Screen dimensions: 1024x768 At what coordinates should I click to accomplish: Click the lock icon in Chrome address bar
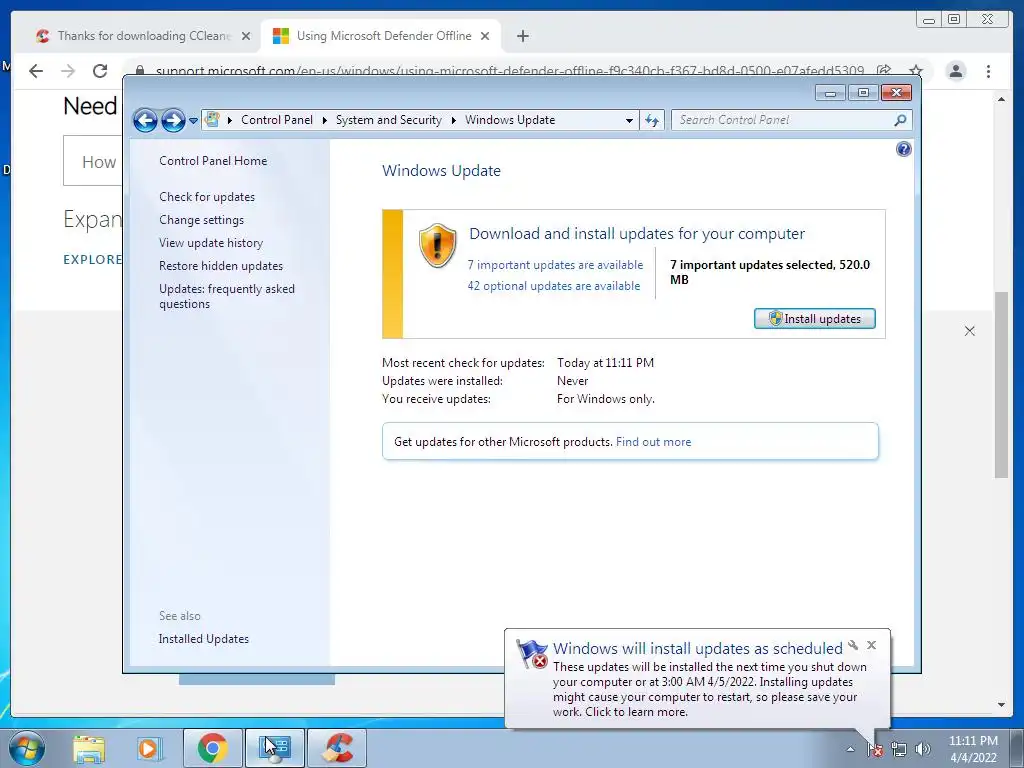tap(140, 70)
